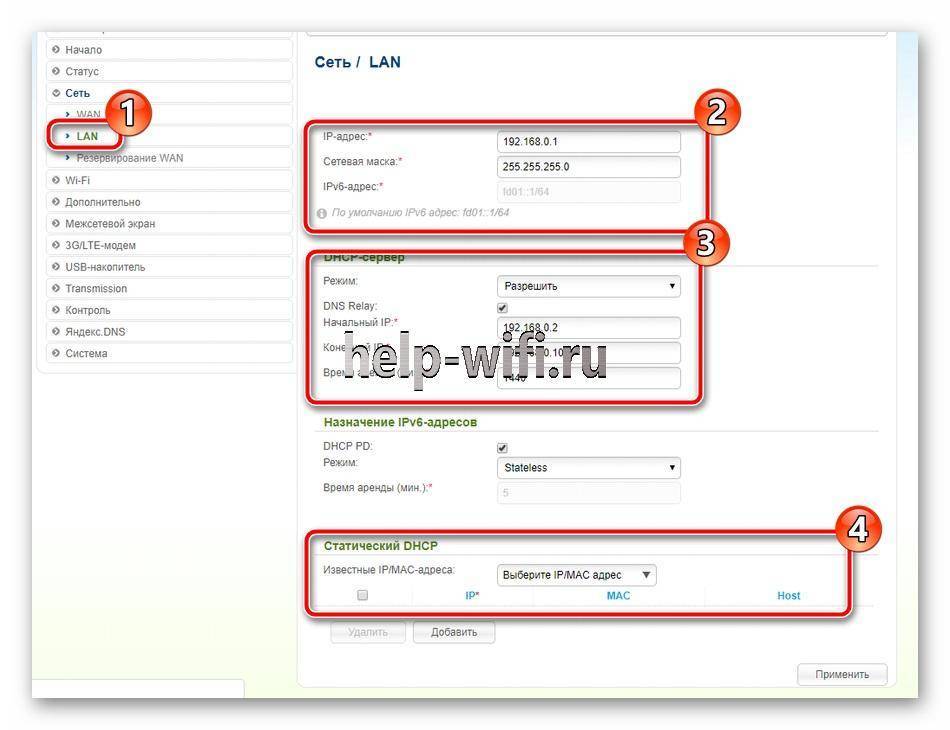Viewport: 950px width, 730px height.
Task: Click the bullet icon beside Начало
Action: coord(56,49)
